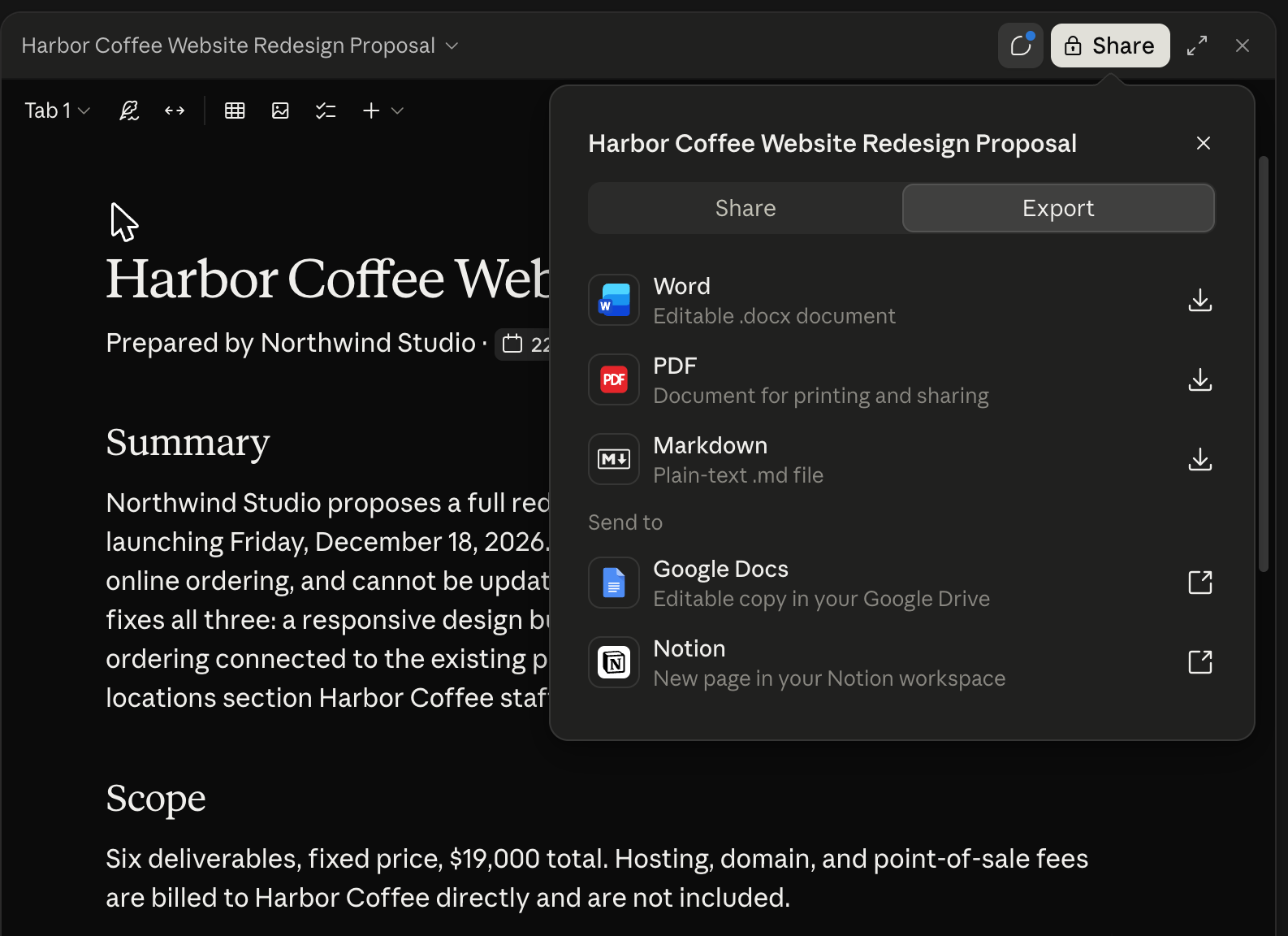
Task: Click the Markdown M↓ icon
Action: pyautogui.click(x=614, y=460)
